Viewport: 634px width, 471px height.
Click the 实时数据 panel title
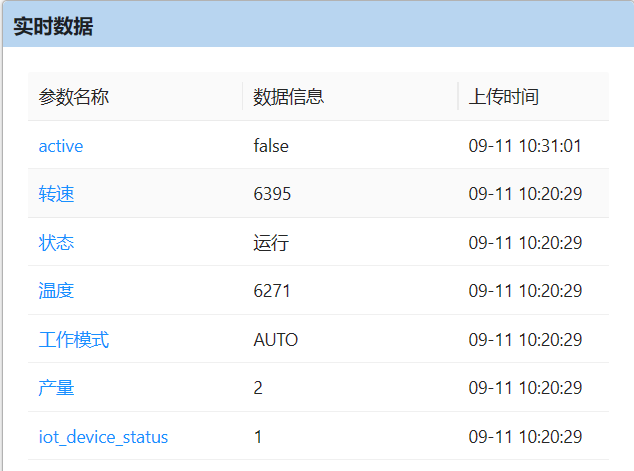coord(53,27)
